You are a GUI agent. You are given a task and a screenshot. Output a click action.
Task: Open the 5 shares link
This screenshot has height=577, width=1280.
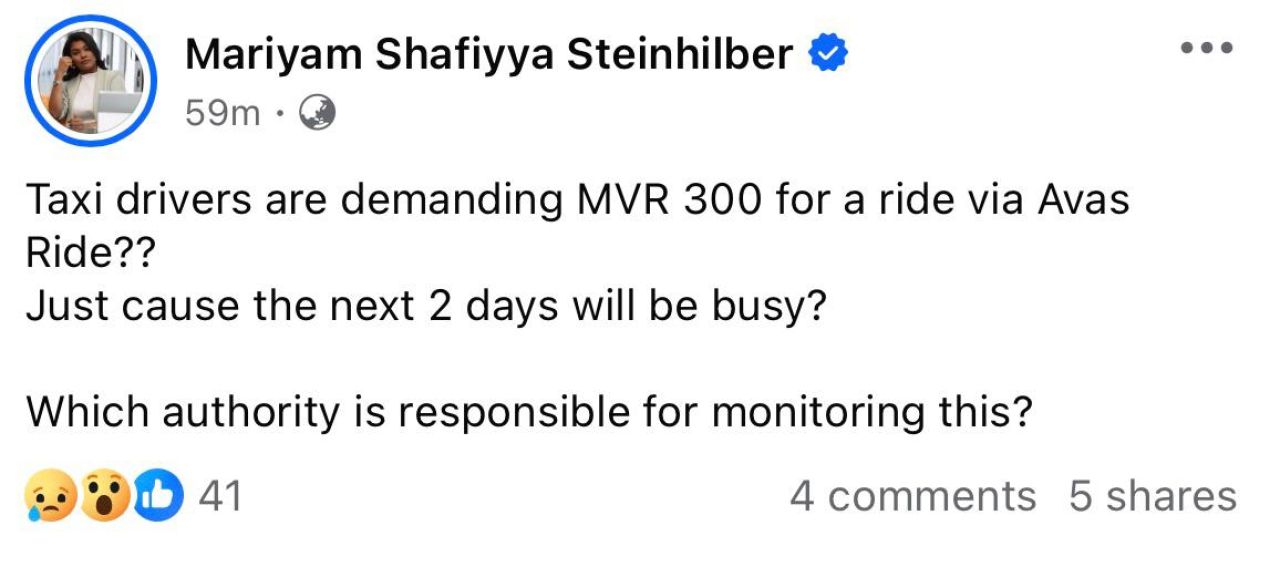tap(1152, 497)
